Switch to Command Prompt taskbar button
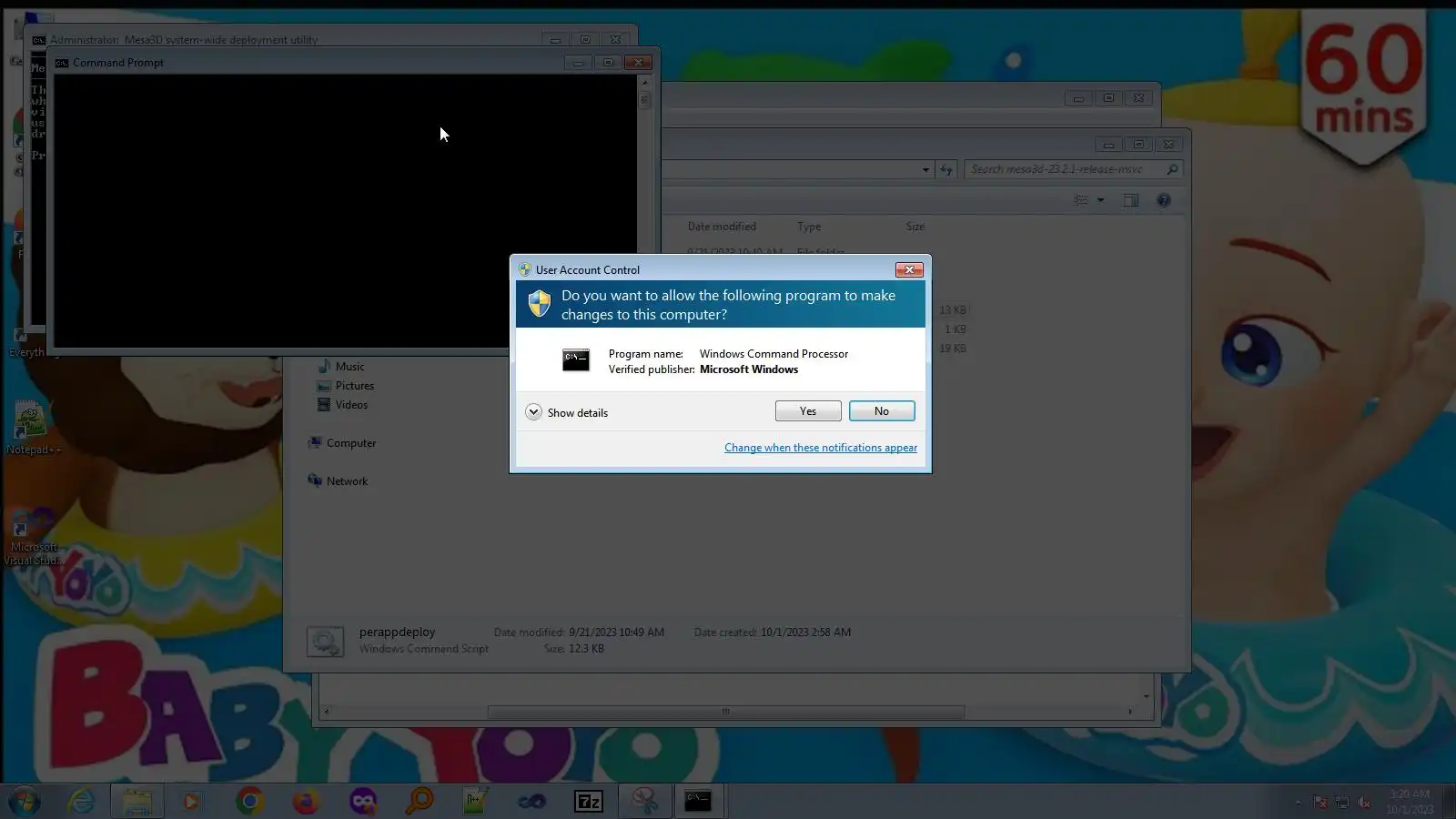Screen dimensions: 1456x819 [698, 802]
